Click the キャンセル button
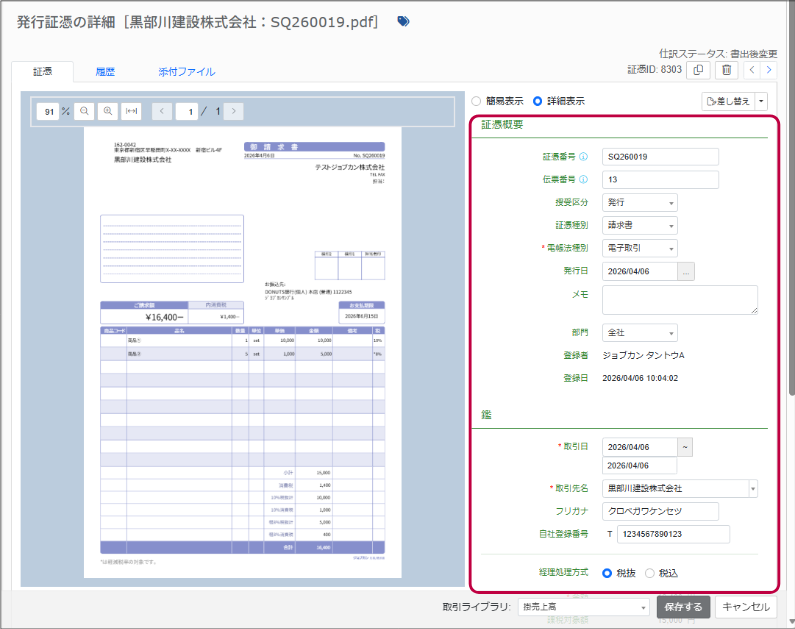The image size is (795, 629). click(746, 607)
